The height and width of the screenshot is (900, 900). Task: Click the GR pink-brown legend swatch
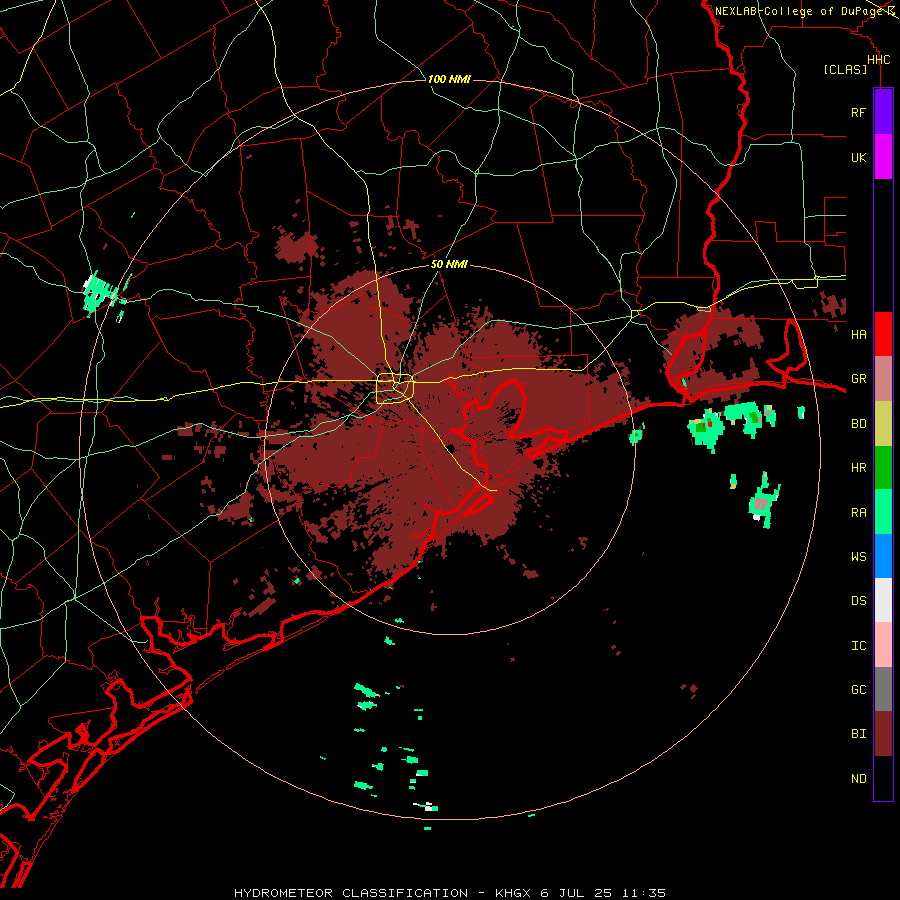click(x=883, y=379)
